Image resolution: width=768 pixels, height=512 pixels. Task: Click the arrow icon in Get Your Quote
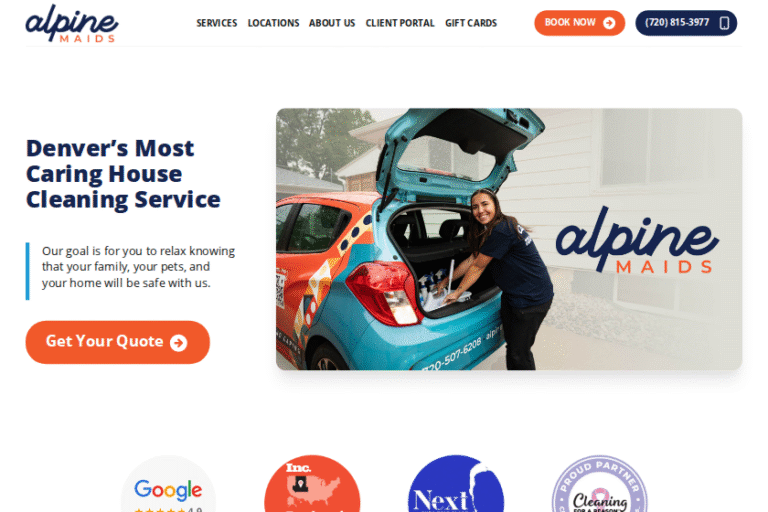tap(178, 342)
